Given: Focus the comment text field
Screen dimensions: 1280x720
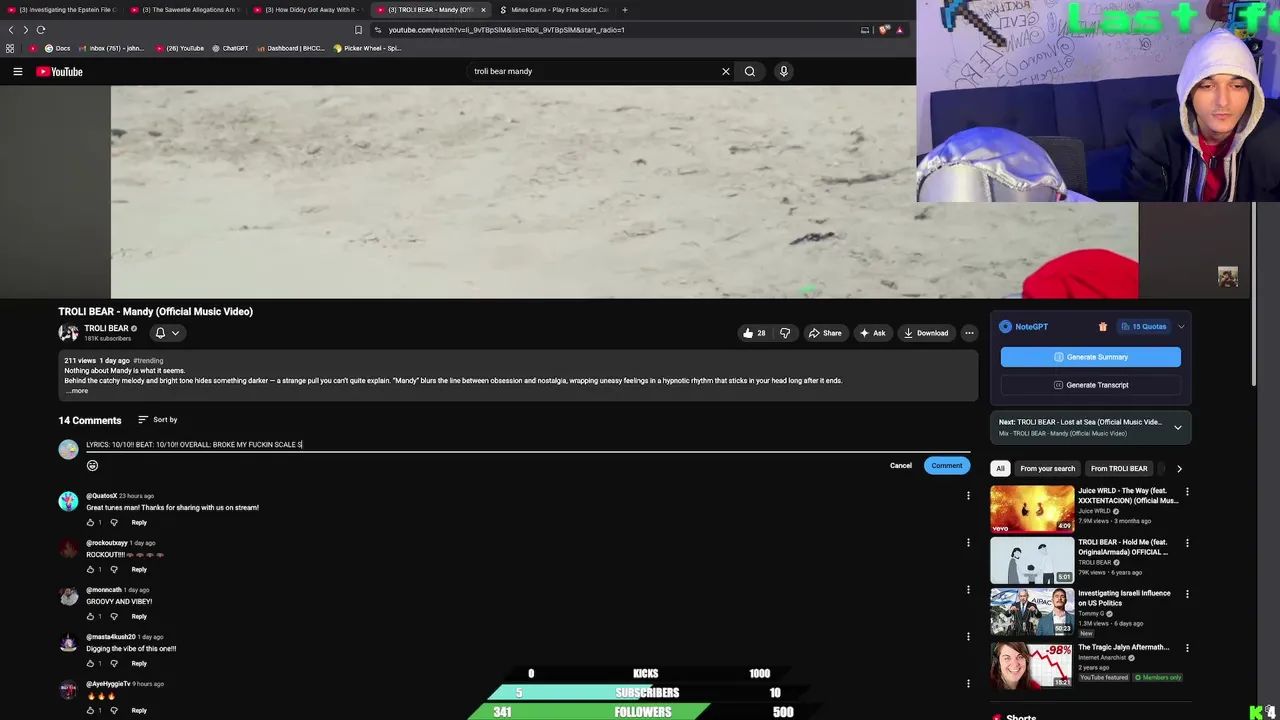Looking at the screenshot, I should click(528, 444).
